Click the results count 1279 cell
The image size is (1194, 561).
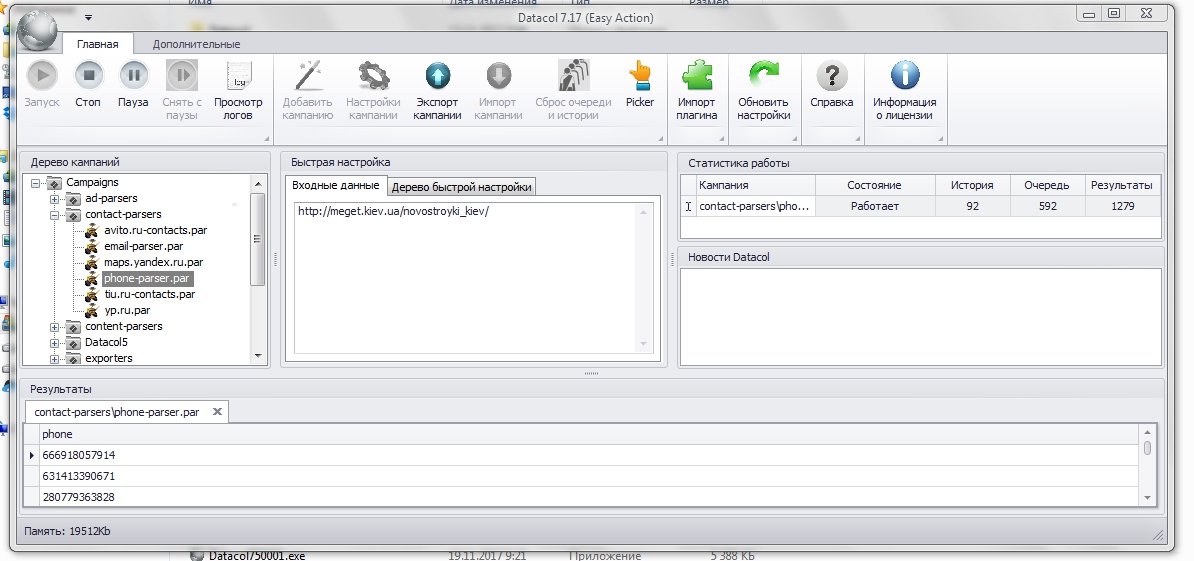(1122, 206)
